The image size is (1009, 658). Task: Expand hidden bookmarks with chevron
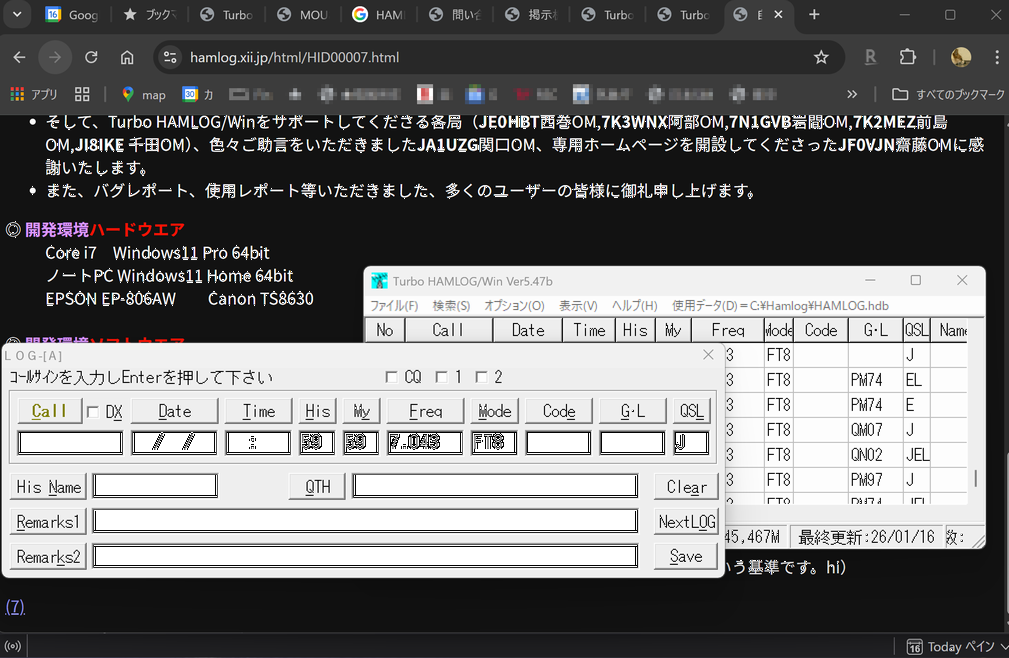click(852, 94)
